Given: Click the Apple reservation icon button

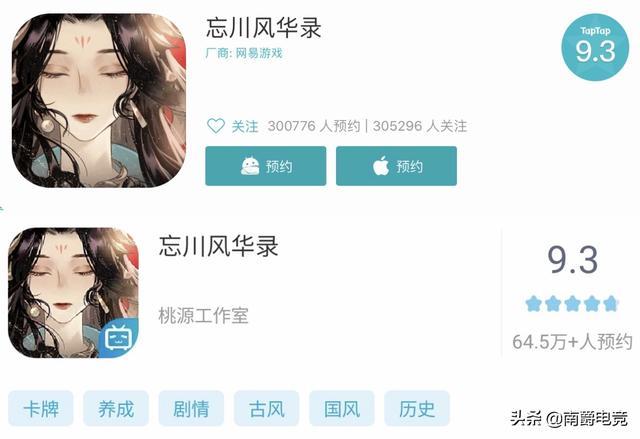Looking at the screenshot, I should coord(396,166).
